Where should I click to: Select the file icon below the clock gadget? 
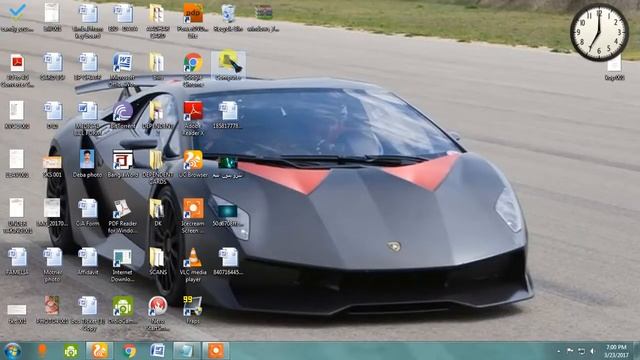(614, 67)
